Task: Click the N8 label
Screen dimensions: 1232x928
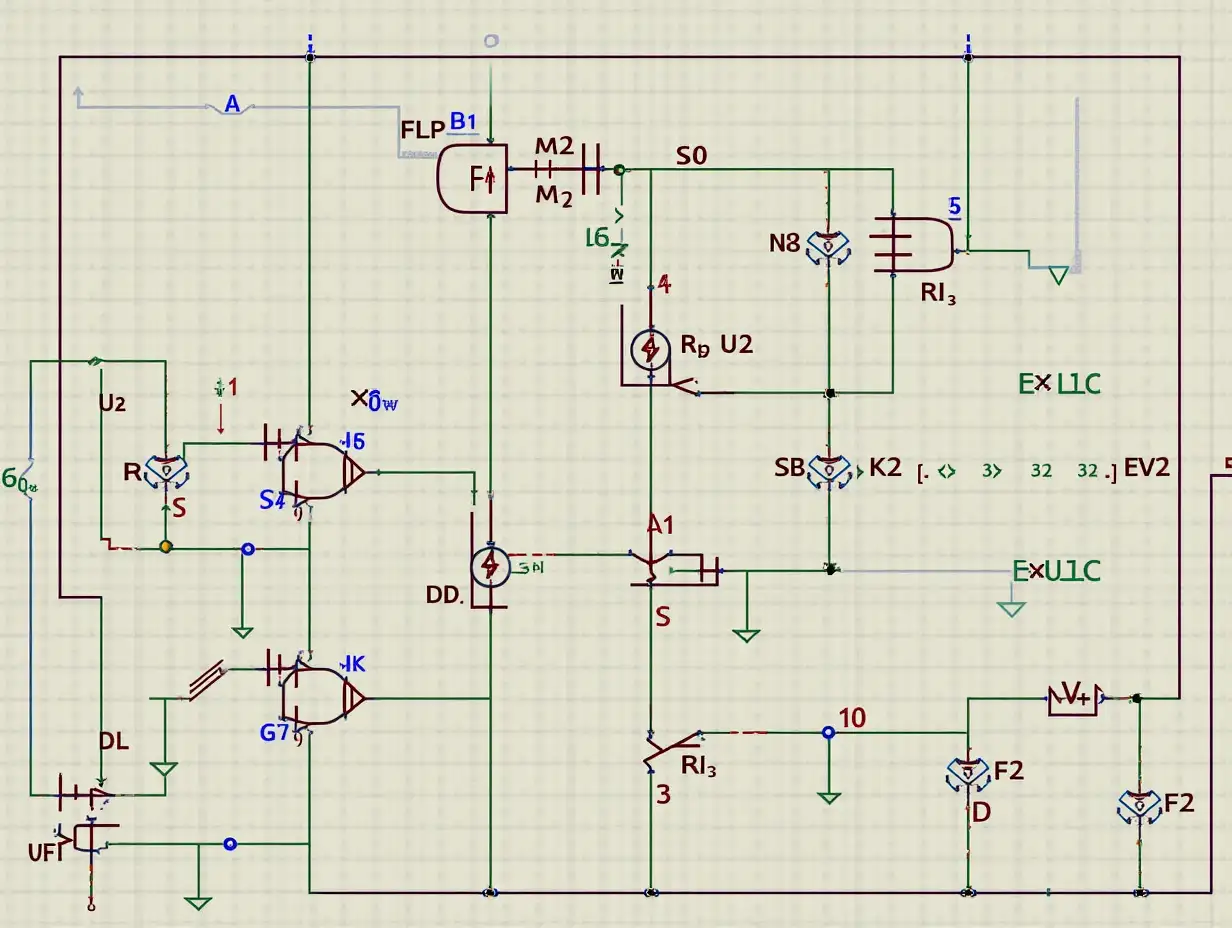Action: click(785, 242)
